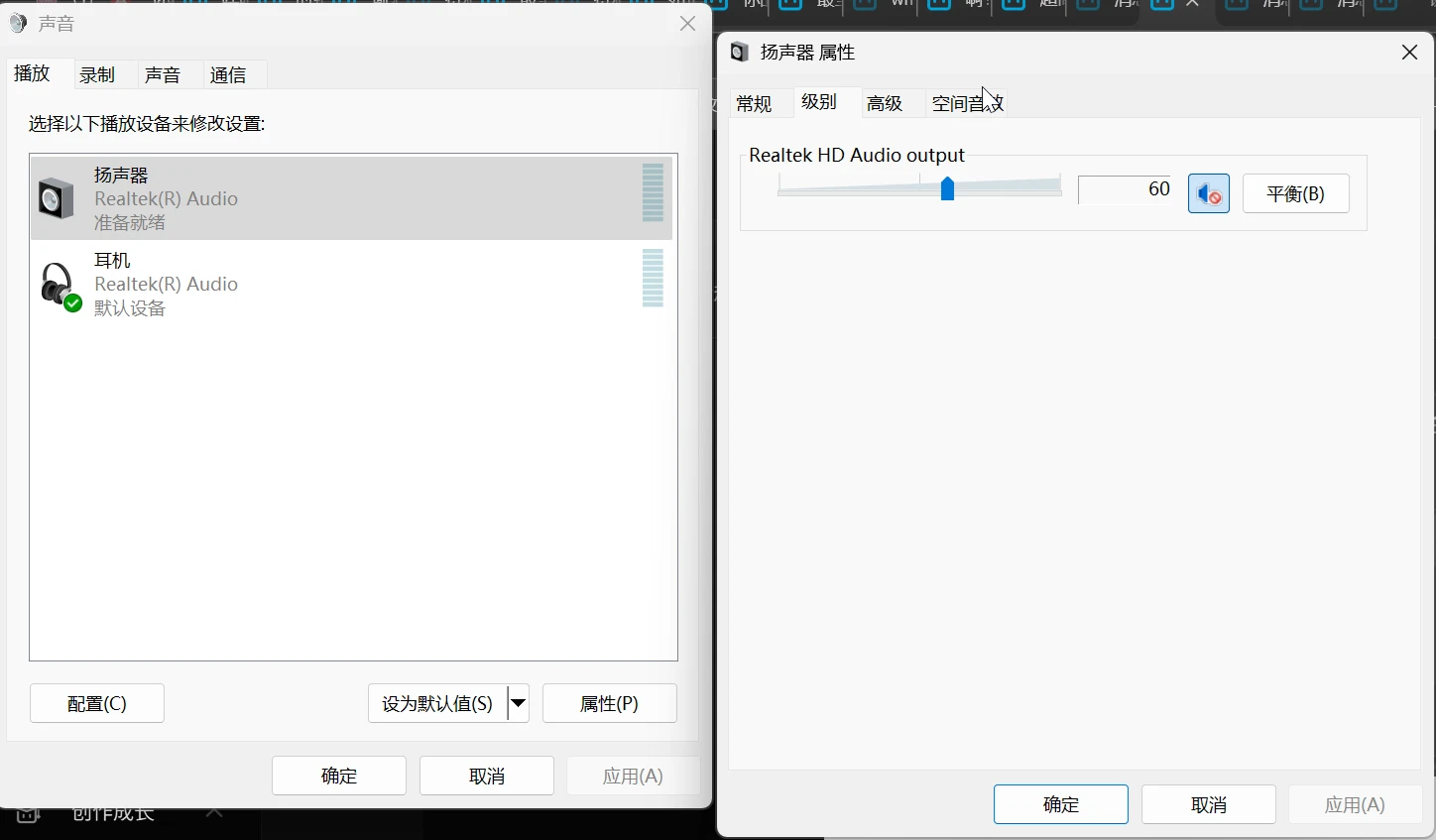This screenshot has height=840, width=1436.
Task: Click the 配置(C) button
Action: pos(96,703)
